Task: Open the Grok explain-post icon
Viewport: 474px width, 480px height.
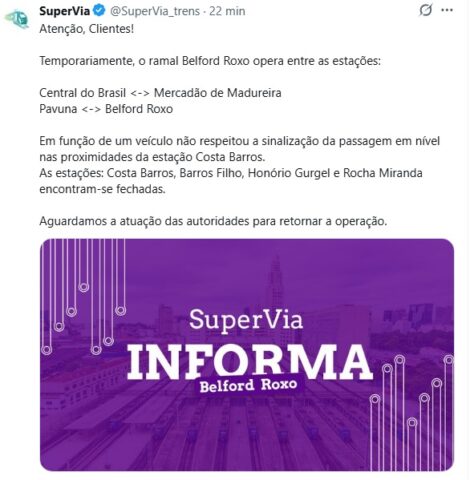Action: coord(426,10)
